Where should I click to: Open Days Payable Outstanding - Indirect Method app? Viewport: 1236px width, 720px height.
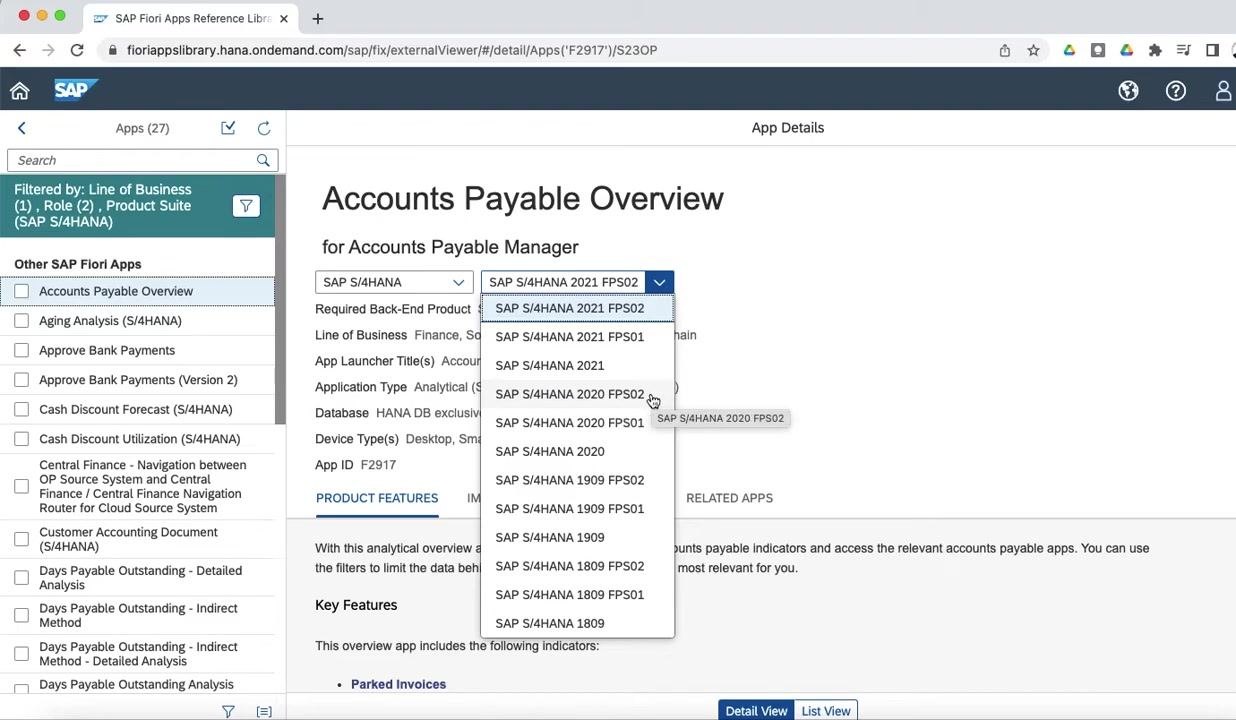click(138, 615)
